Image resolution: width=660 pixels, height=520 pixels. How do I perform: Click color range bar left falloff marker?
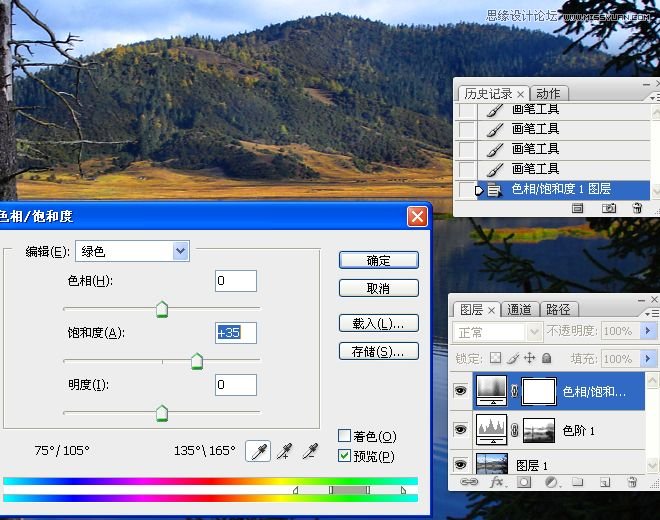click(x=295, y=490)
